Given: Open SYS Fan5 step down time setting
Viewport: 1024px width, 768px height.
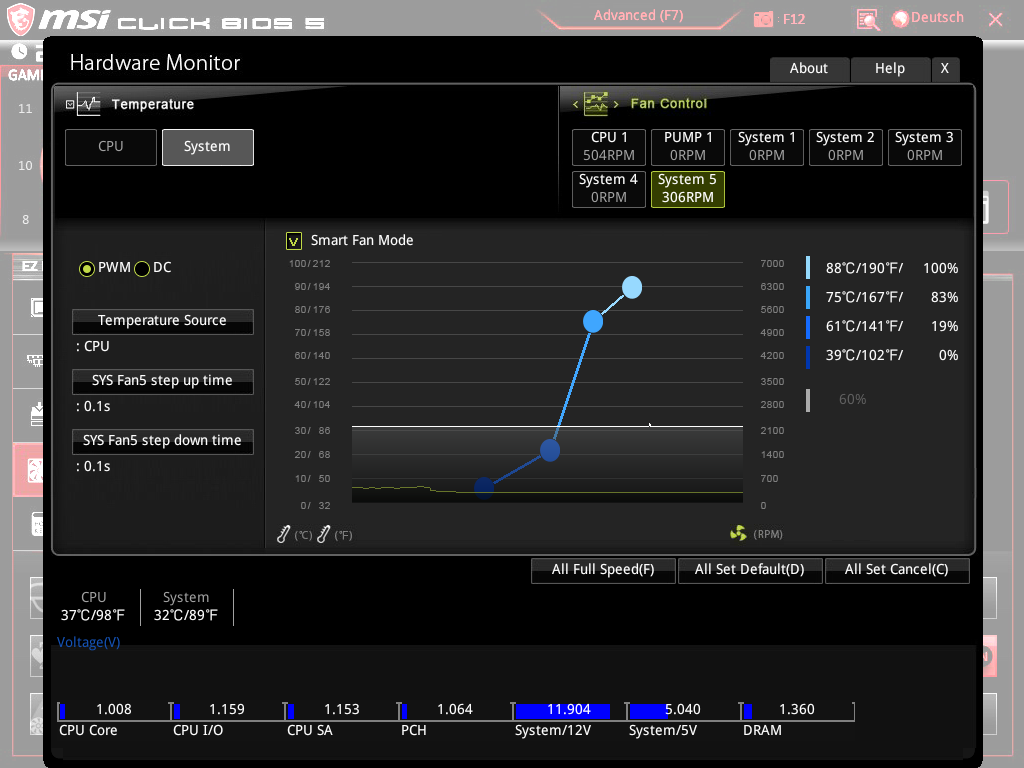Looking at the screenshot, I should (163, 441).
